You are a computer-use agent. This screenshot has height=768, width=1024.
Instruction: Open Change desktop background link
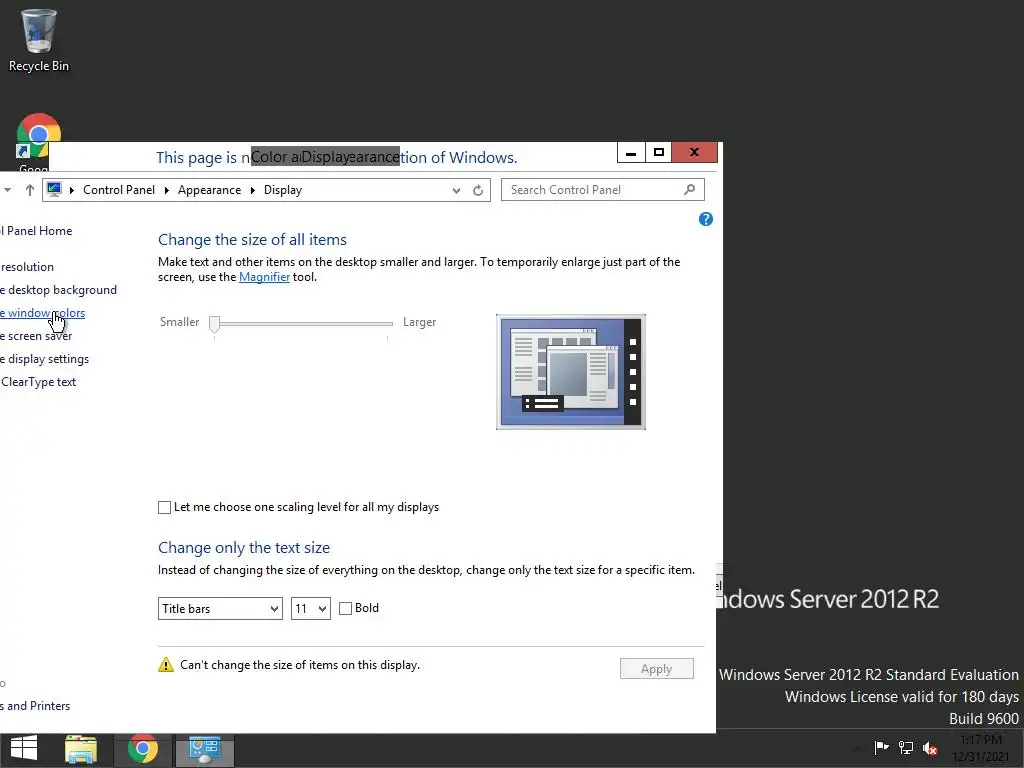pos(58,290)
